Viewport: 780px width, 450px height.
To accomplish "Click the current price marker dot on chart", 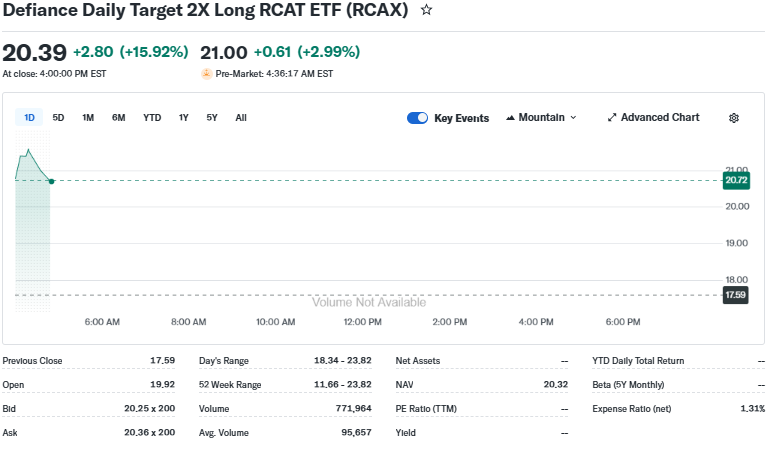I will 51,181.
